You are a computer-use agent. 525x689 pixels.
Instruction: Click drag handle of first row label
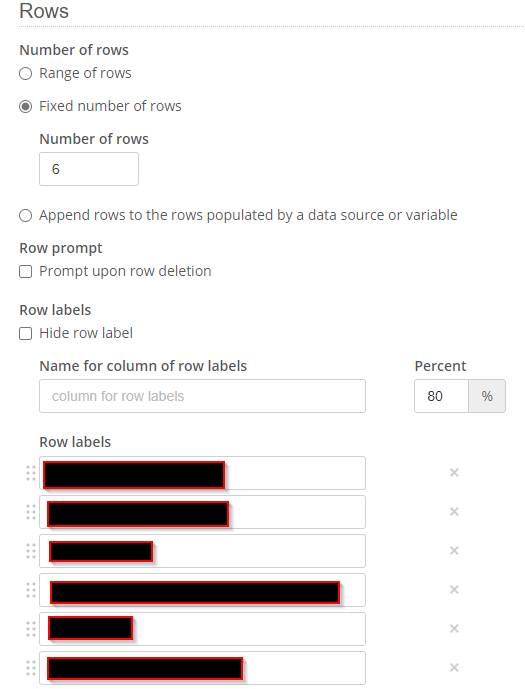click(x=31, y=473)
